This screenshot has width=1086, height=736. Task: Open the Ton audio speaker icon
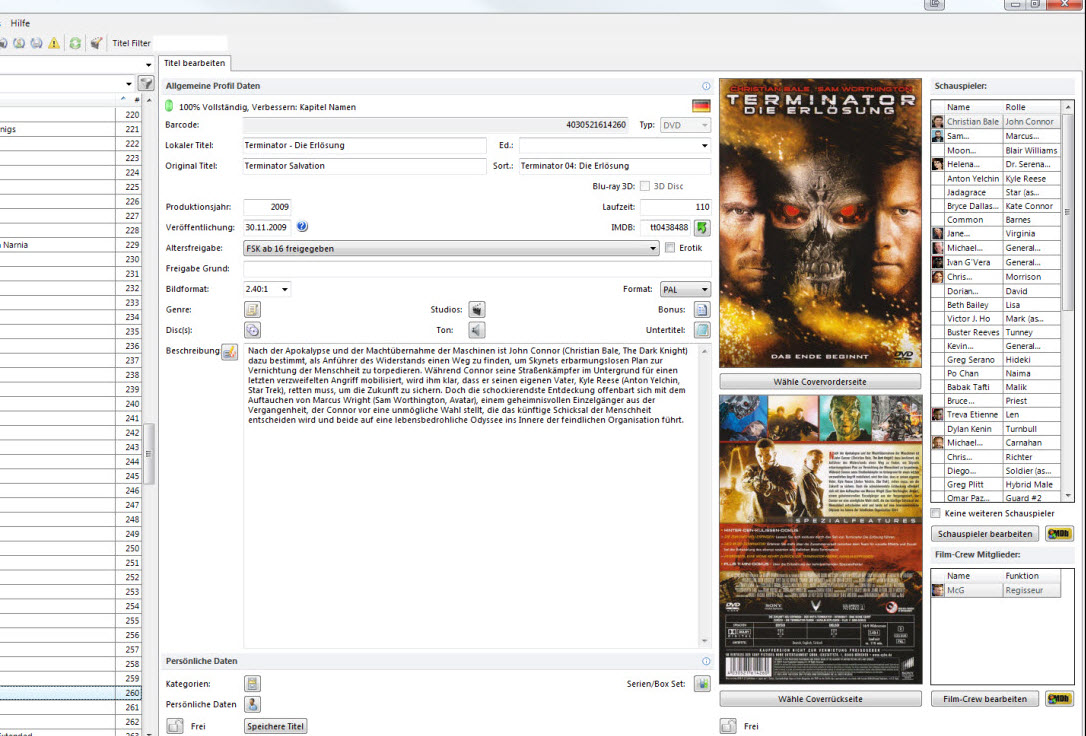point(477,330)
